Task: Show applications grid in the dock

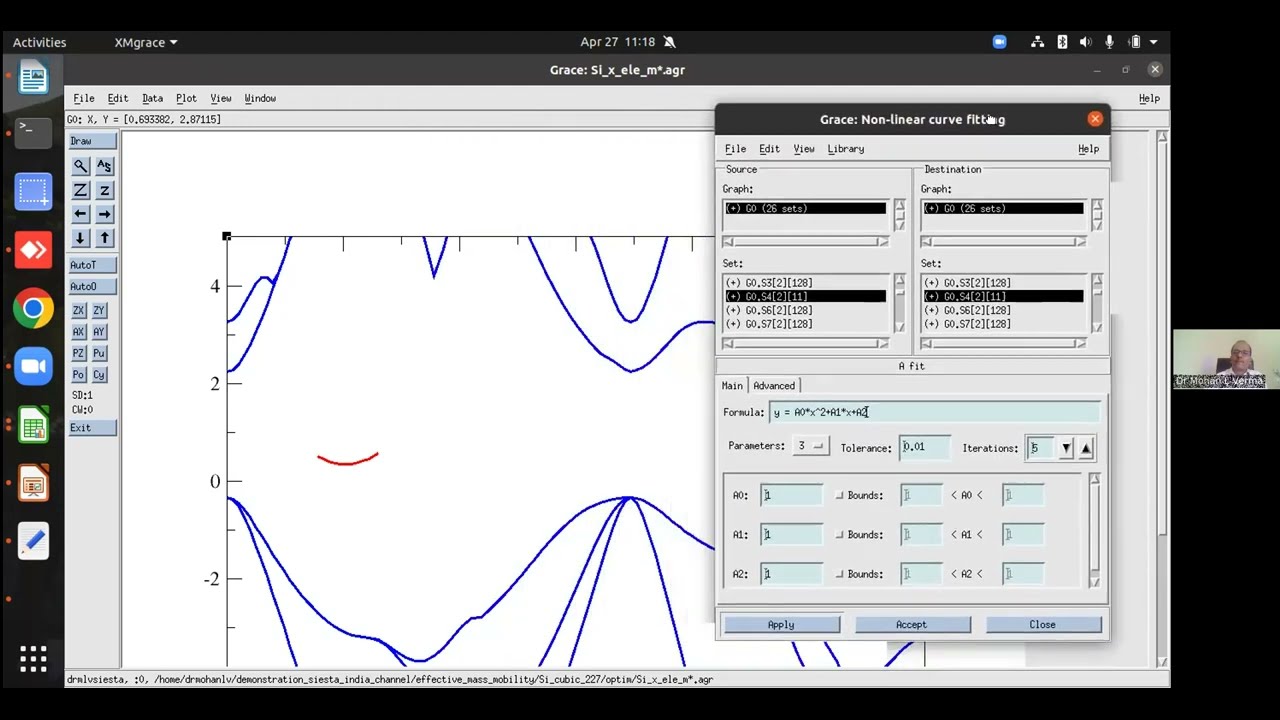Action: tap(33, 657)
